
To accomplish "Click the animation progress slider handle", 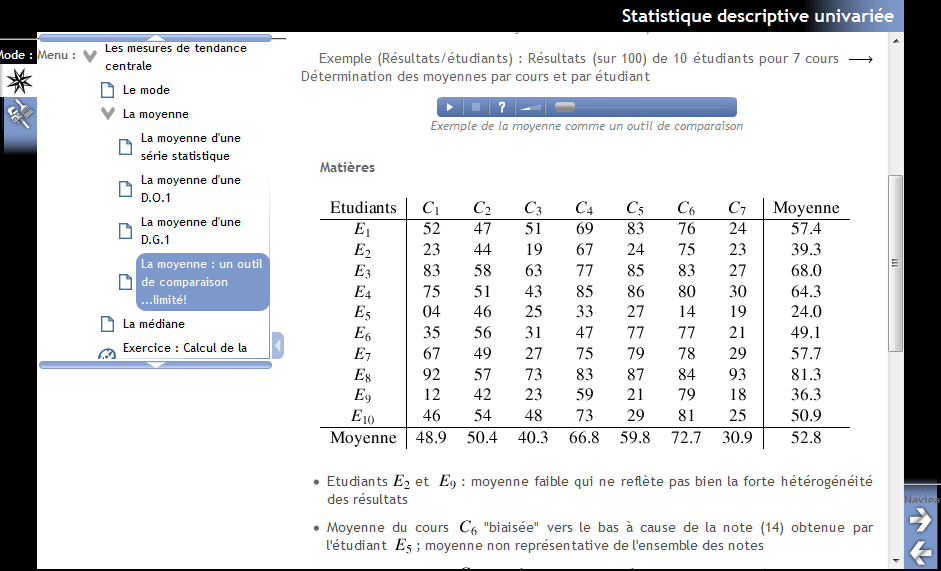I will coord(565,107).
